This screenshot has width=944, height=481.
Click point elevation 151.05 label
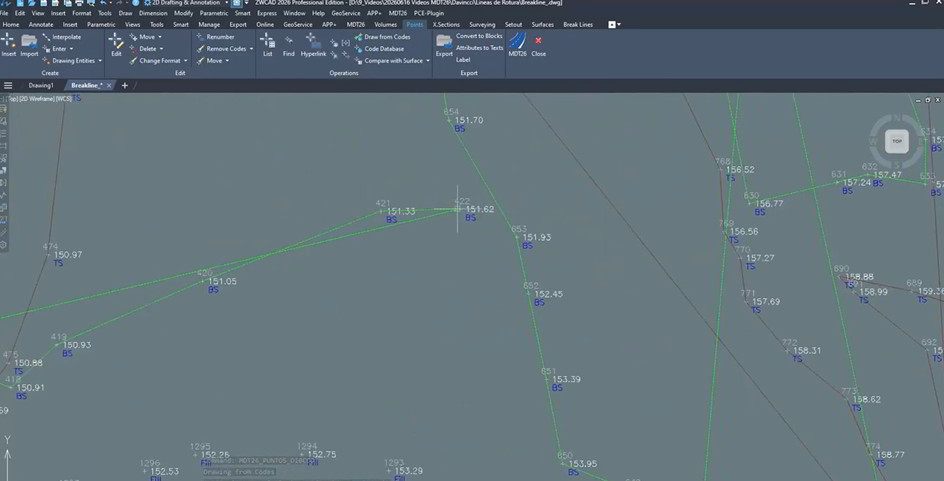pyautogui.click(x=222, y=282)
